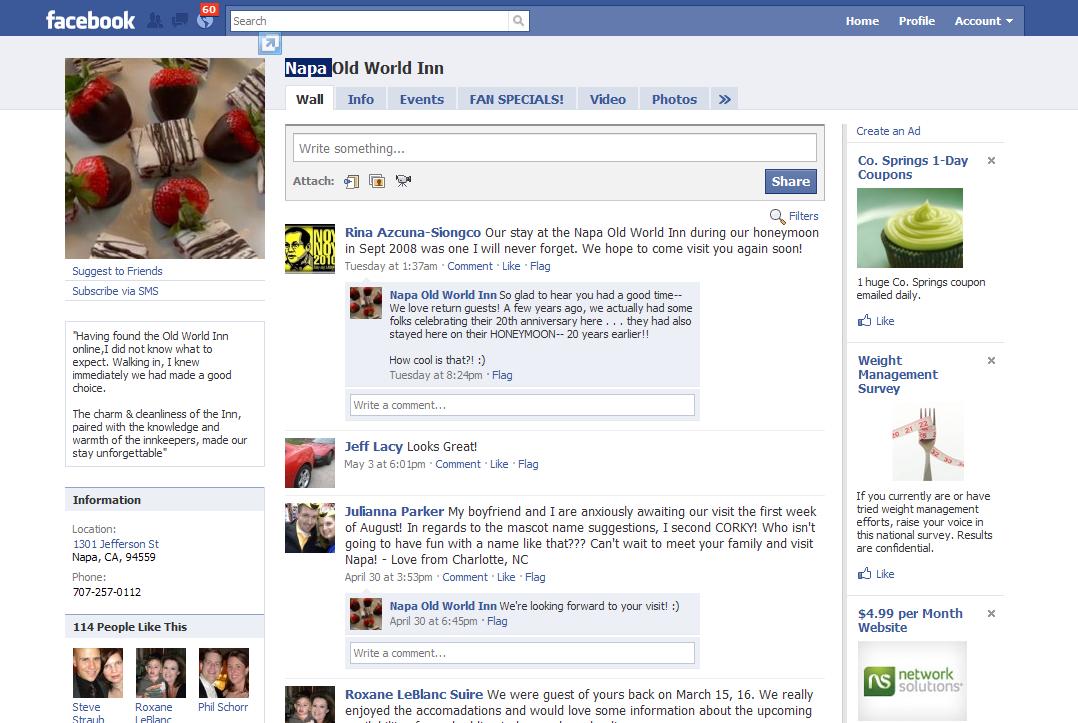Open Profile in the top bar
Screen dimensions: 1078x723
(916, 21)
